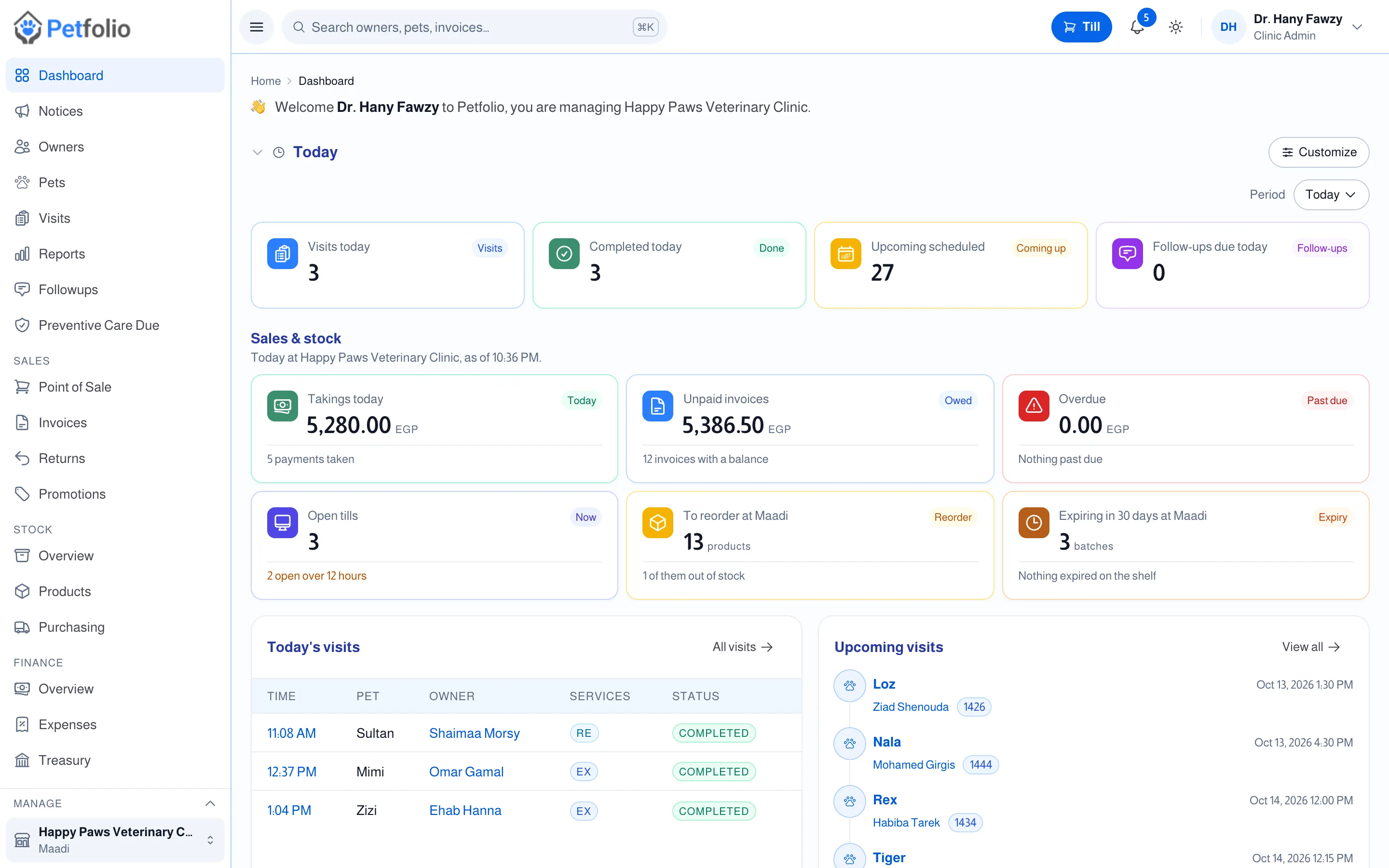
Task: Click the 1426 badge next to Ziad Shenouda
Action: coord(974,706)
